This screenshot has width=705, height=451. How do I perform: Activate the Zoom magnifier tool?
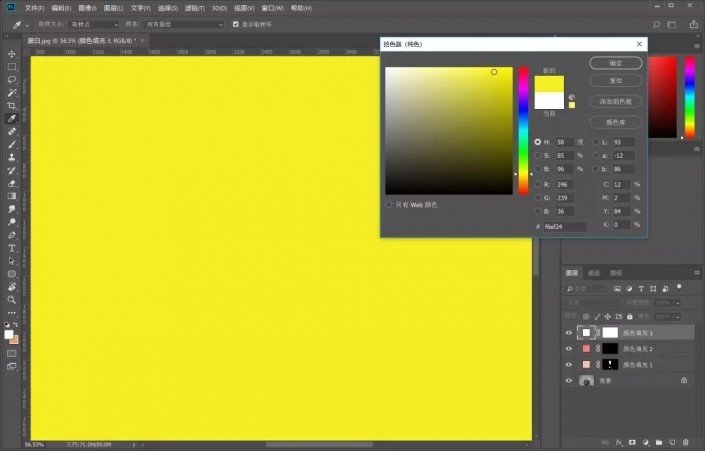tap(12, 299)
